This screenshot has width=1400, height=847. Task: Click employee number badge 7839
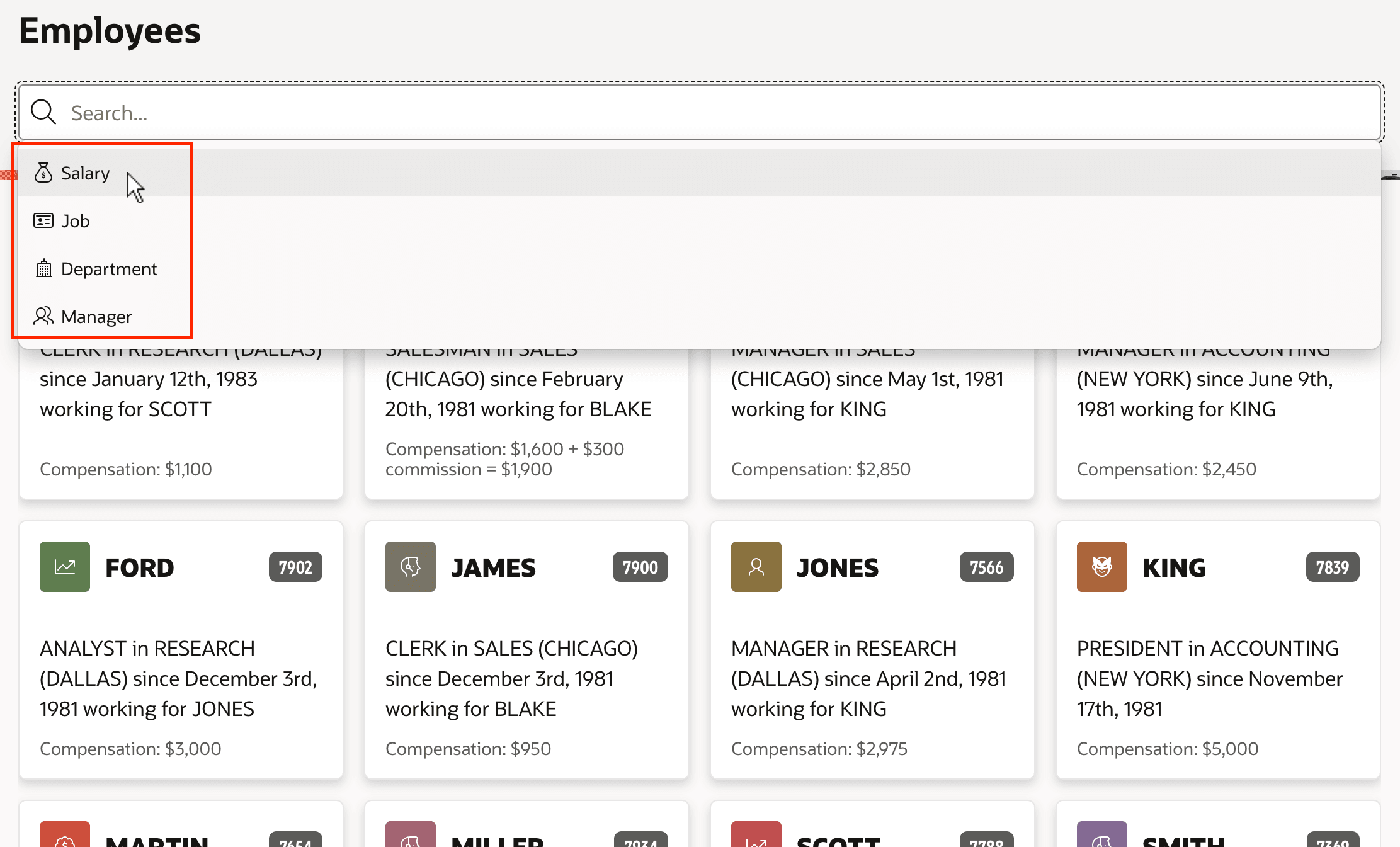(1333, 567)
